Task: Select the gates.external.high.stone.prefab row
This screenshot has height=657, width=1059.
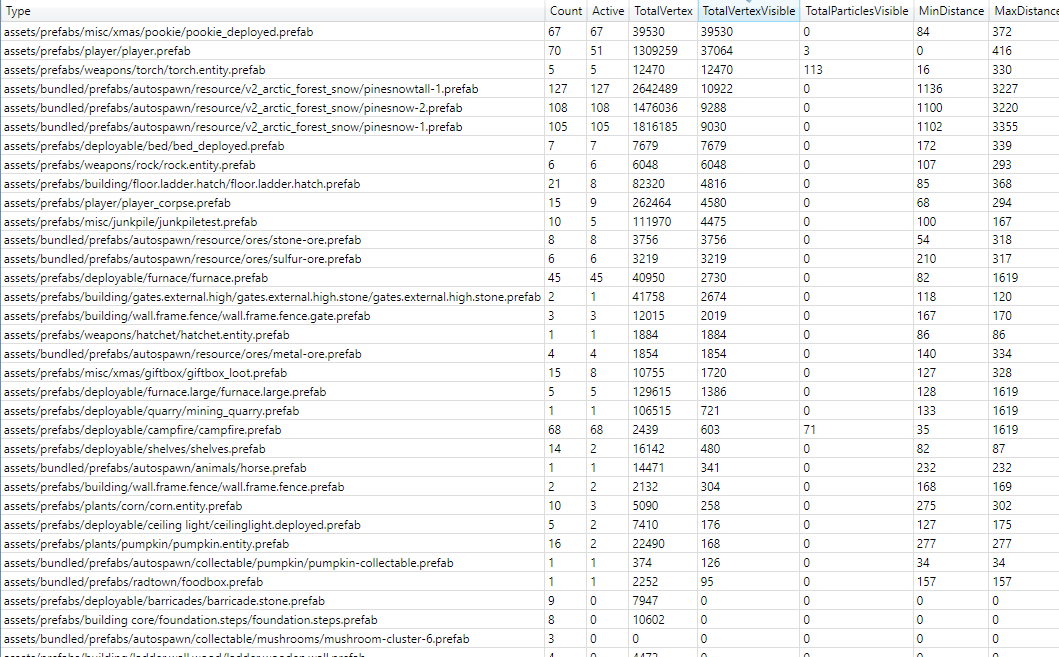Action: tap(530, 296)
